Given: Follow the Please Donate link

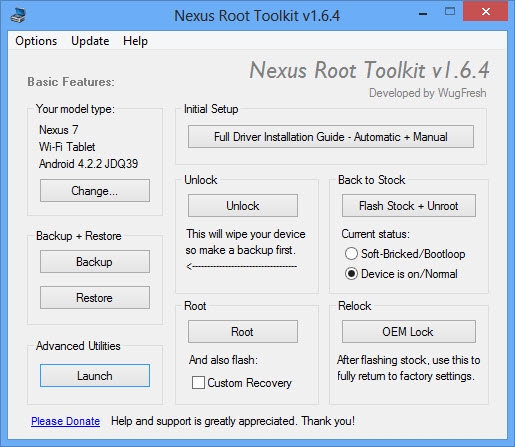Looking at the screenshot, I should (66, 421).
